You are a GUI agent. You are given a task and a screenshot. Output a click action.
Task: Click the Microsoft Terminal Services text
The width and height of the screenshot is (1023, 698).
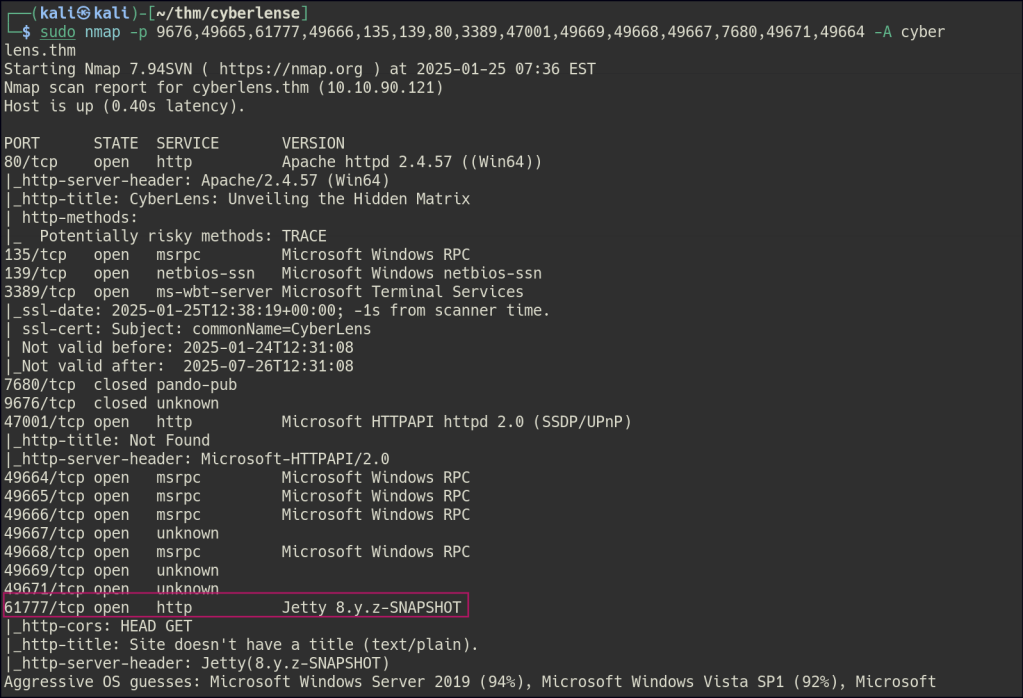click(402, 292)
